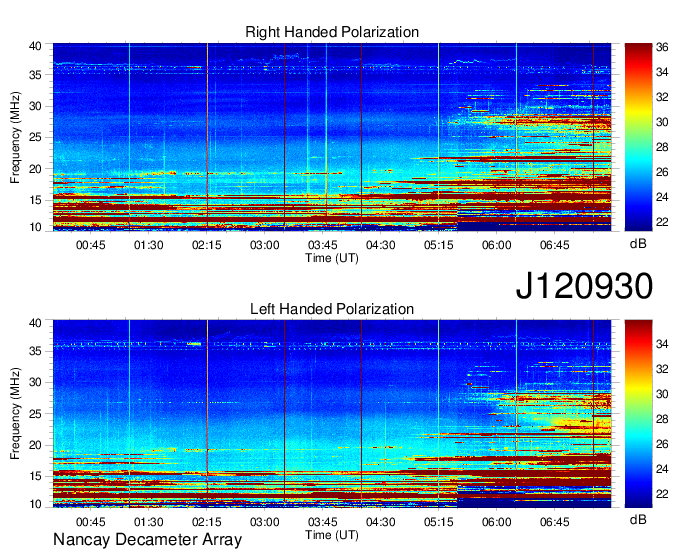Click the 05:15 time tick of Right Handed plot
This screenshot has height=552, width=680.
(x=438, y=245)
